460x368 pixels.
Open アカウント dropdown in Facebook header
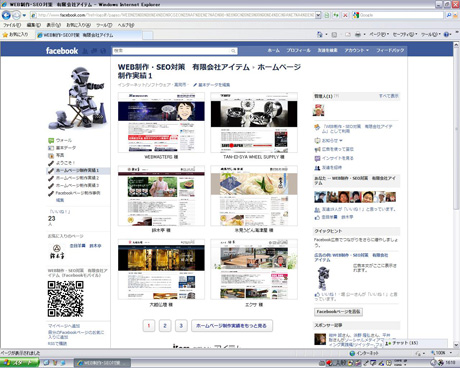[x=356, y=50]
